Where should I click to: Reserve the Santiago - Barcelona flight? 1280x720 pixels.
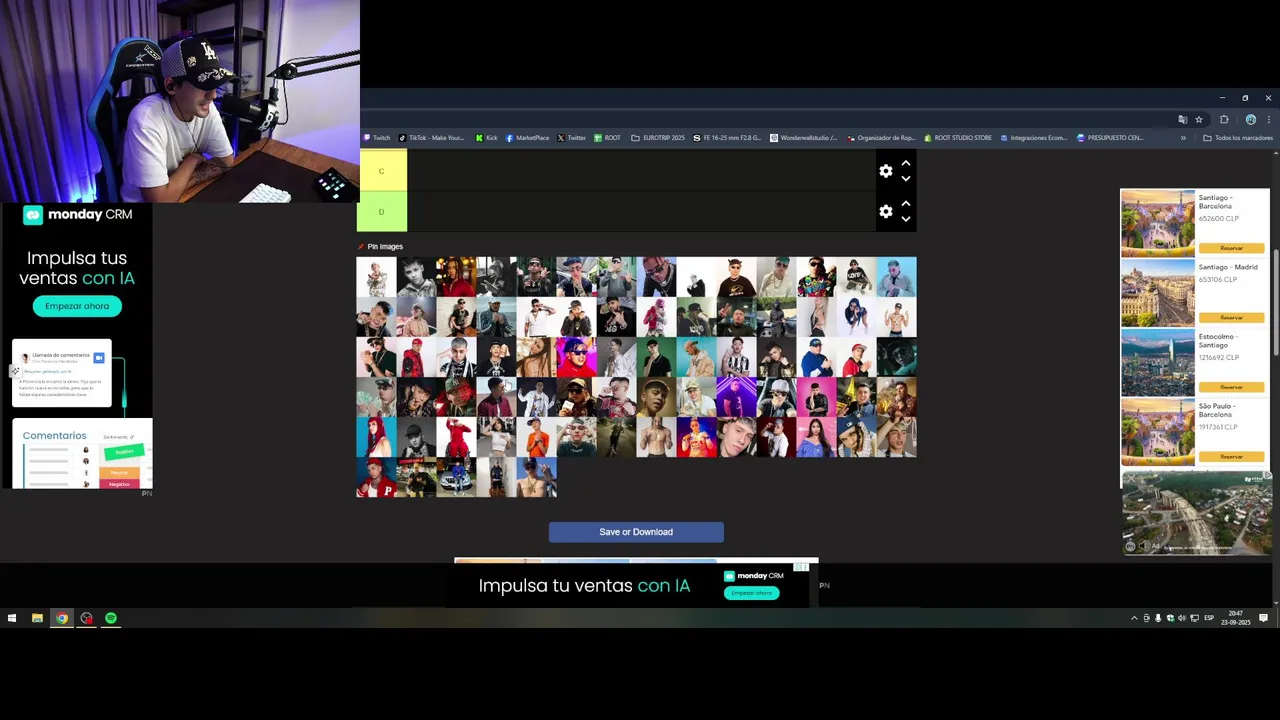click(x=1231, y=248)
